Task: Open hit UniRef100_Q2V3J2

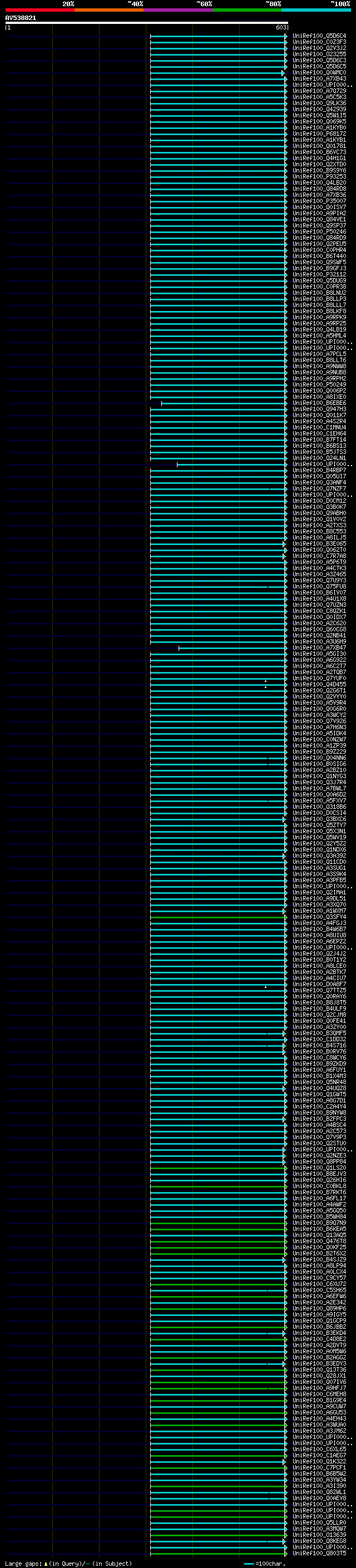Action: (319, 48)
